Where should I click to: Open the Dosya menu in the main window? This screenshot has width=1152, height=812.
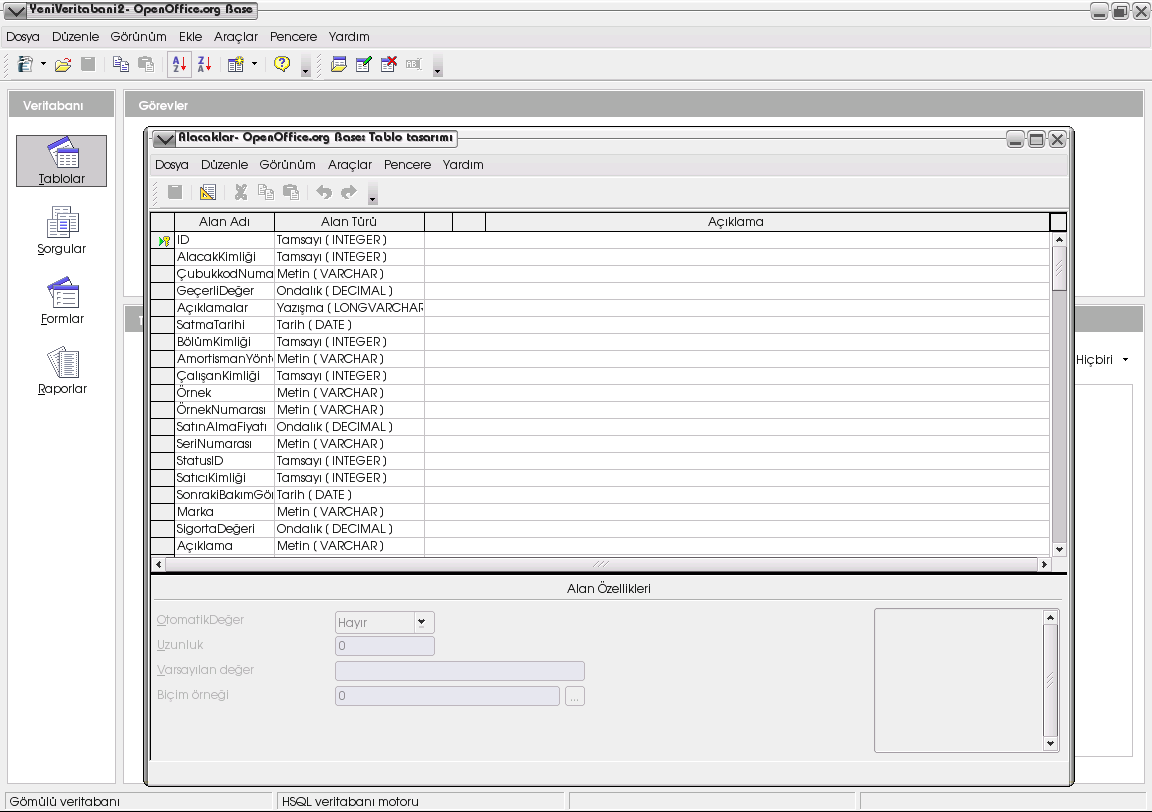pos(23,37)
